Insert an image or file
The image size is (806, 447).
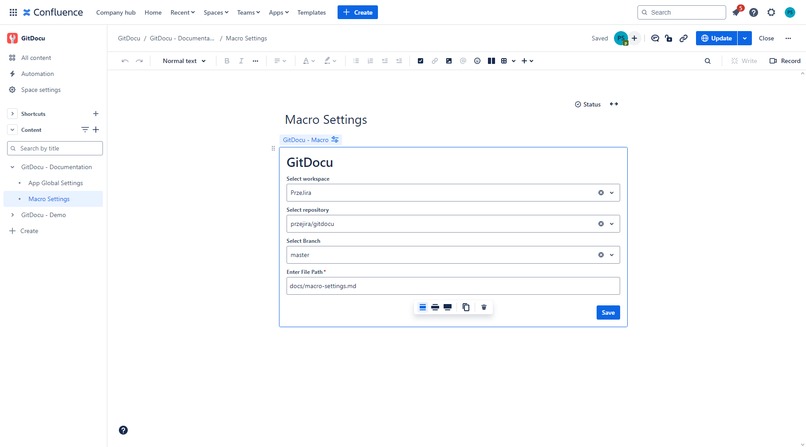449,61
